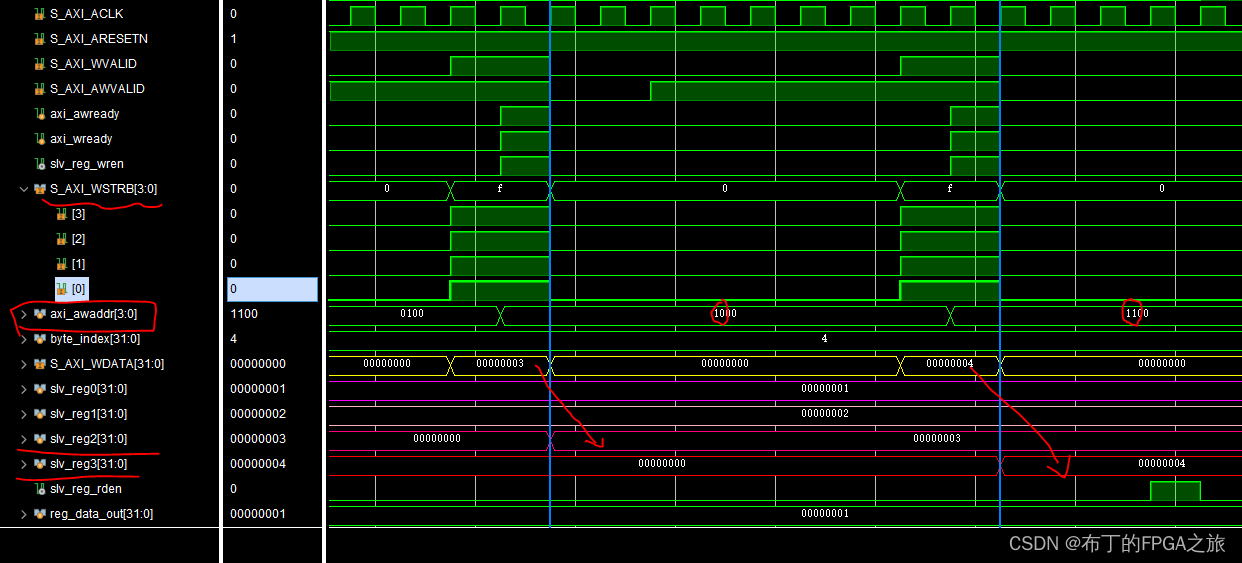Viewport: 1242px width, 563px height.
Task: Select the S_AXI_WSTRB[3:0] signal name
Action: click(103, 189)
